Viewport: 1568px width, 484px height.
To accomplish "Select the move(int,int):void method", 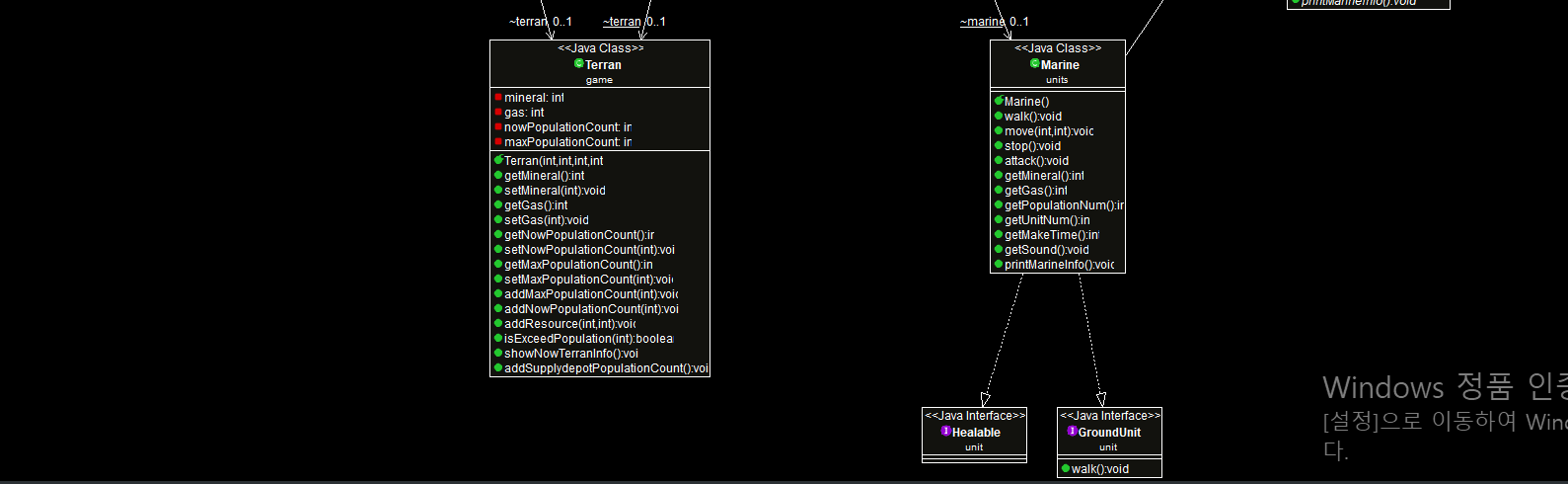I will [1049, 131].
